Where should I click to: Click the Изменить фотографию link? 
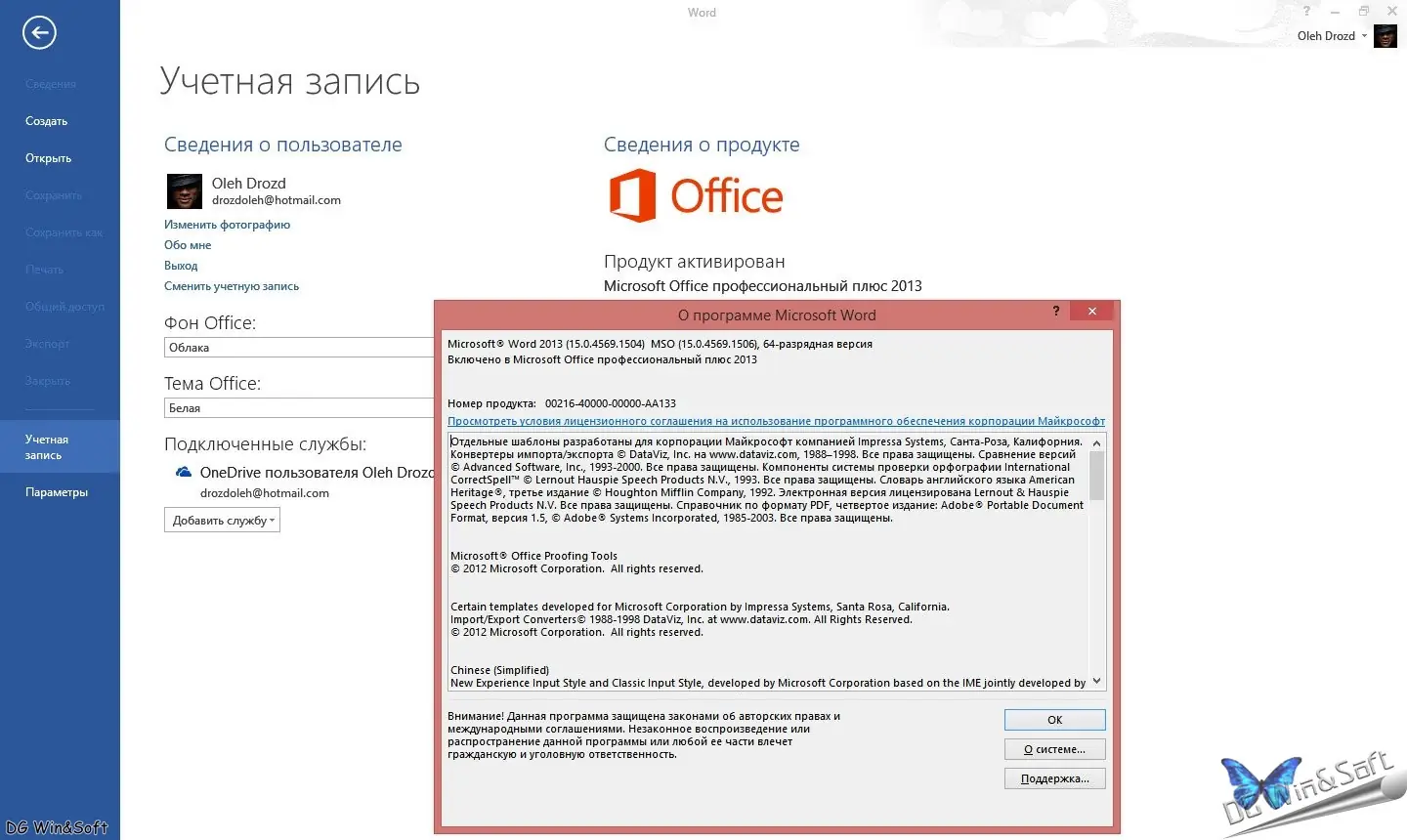pos(227,225)
